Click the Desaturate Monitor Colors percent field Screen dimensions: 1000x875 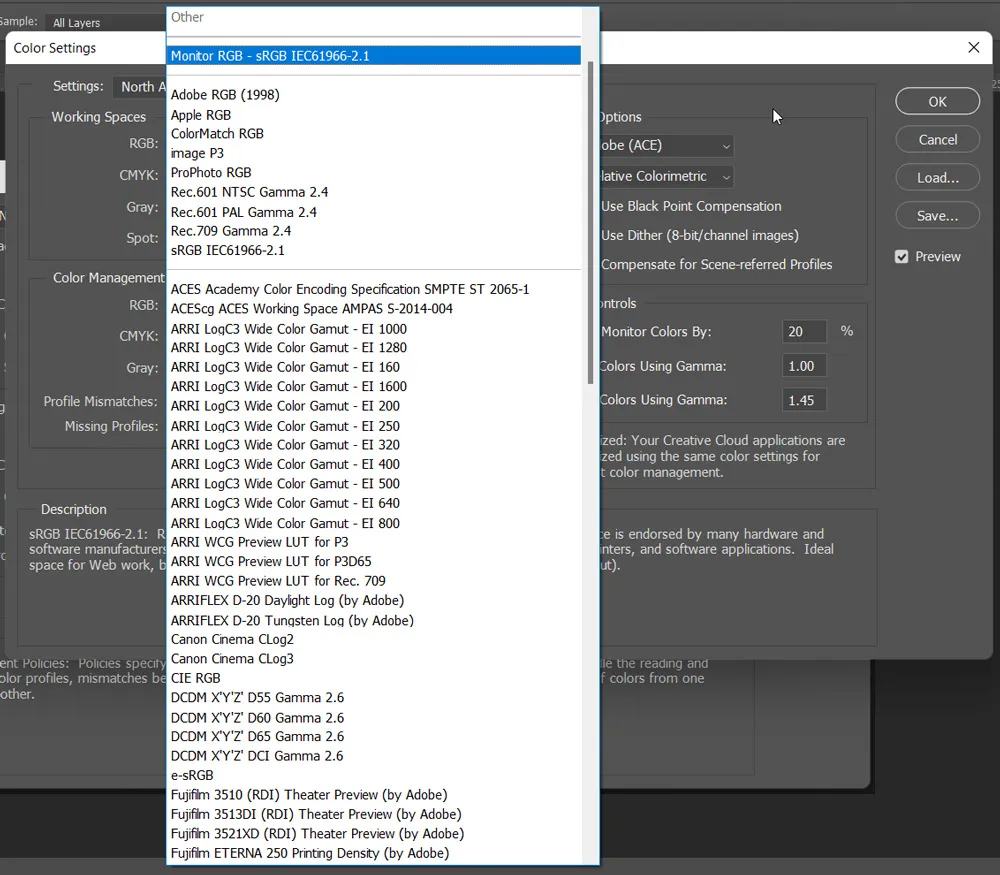pyautogui.click(x=804, y=332)
